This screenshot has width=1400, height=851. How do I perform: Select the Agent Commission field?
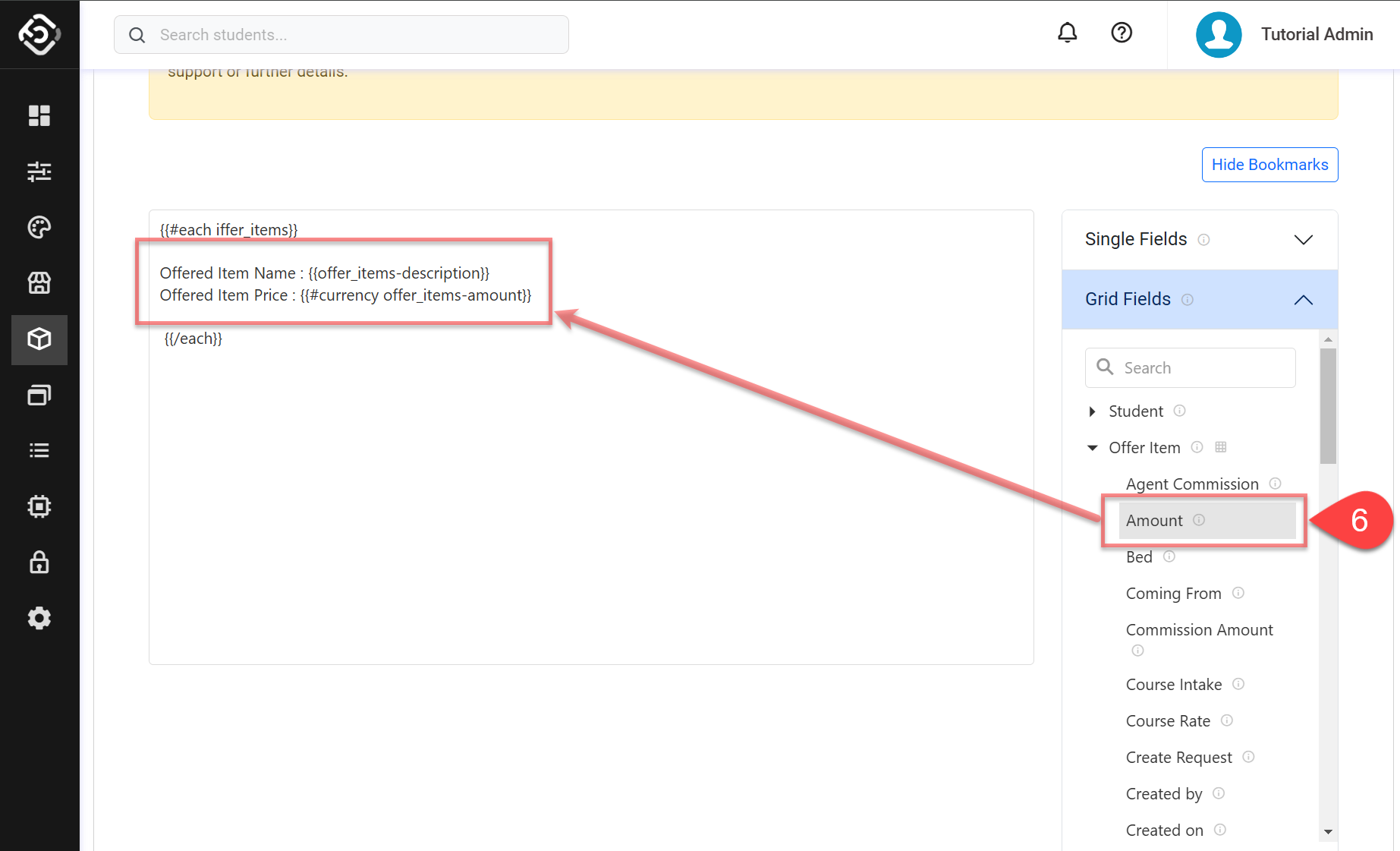[x=1191, y=484]
